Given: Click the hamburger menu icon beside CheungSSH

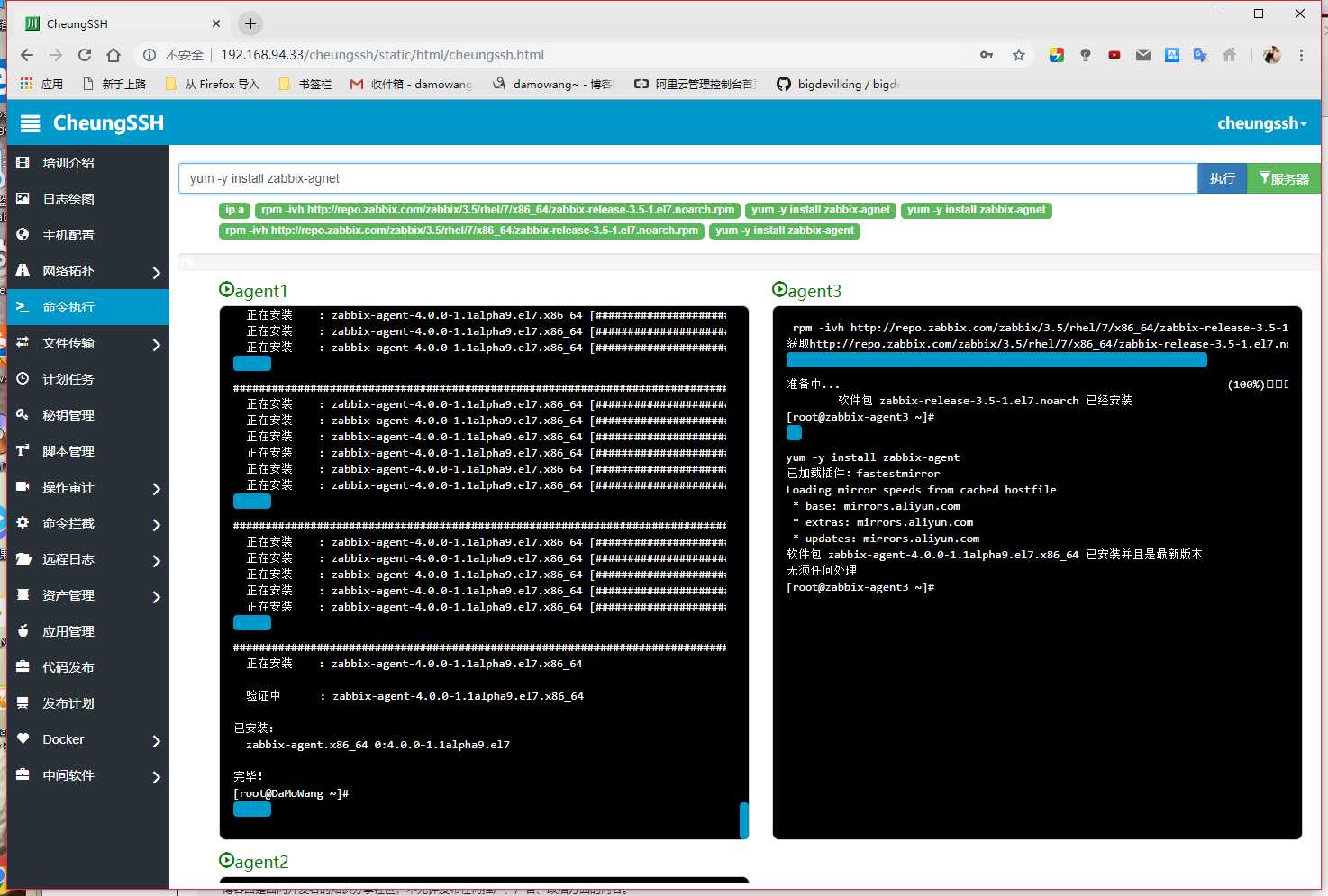Looking at the screenshot, I should click(31, 123).
